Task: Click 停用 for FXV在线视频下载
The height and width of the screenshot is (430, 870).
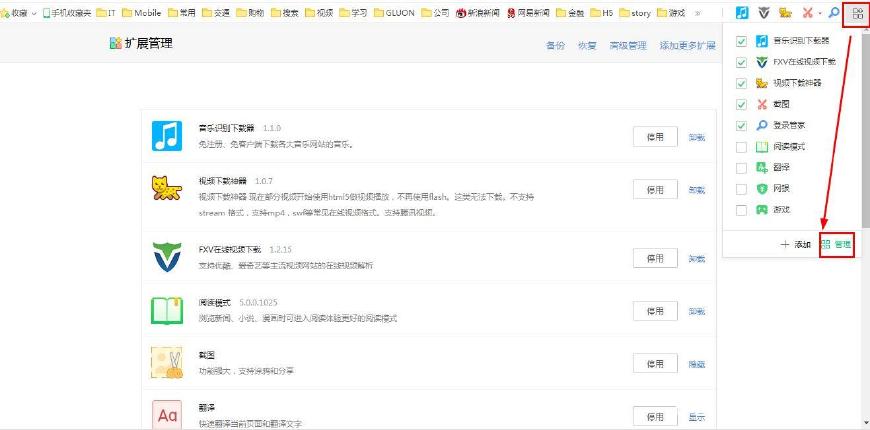Action: pos(655,258)
